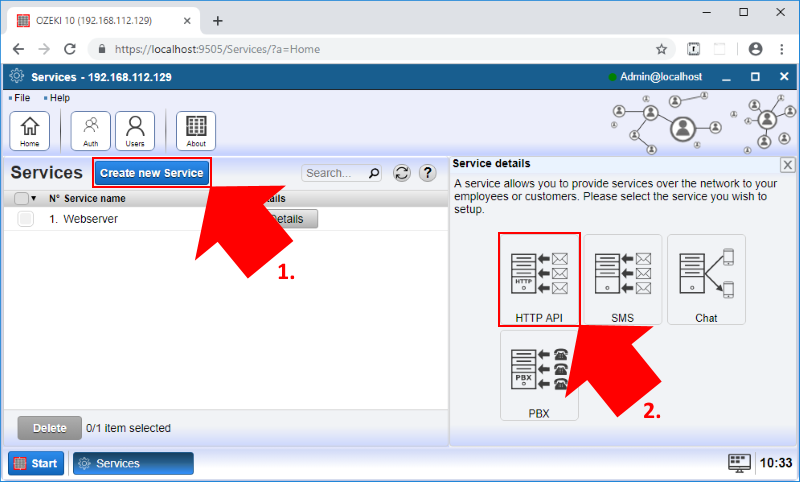This screenshot has height=482, width=800.
Task: Open the About toolbar icon
Action: pos(196,130)
